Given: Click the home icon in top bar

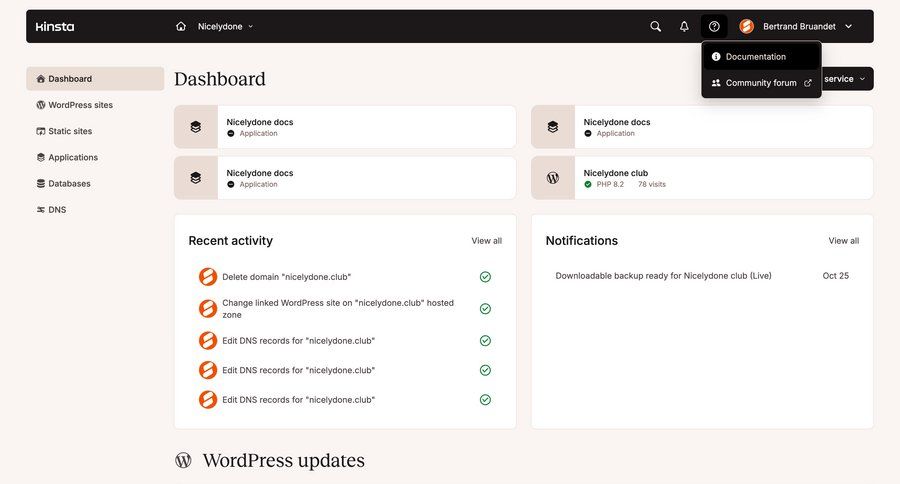Looking at the screenshot, I should point(181,26).
